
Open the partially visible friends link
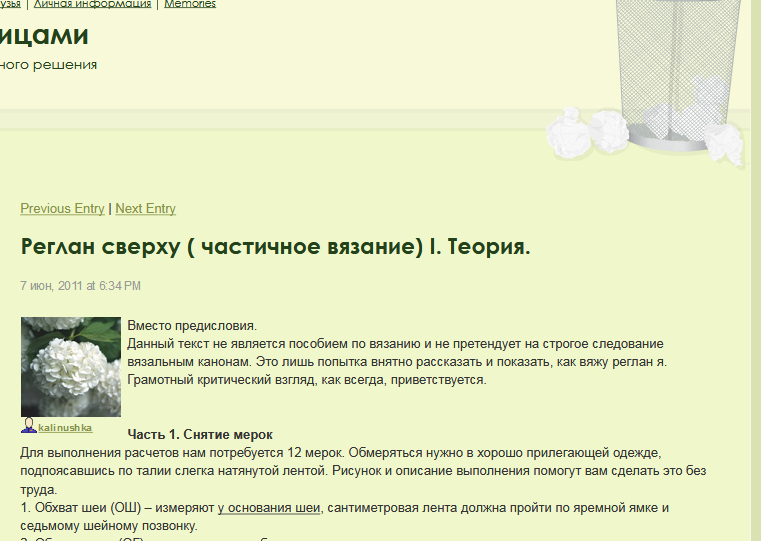pyautogui.click(x=10, y=4)
